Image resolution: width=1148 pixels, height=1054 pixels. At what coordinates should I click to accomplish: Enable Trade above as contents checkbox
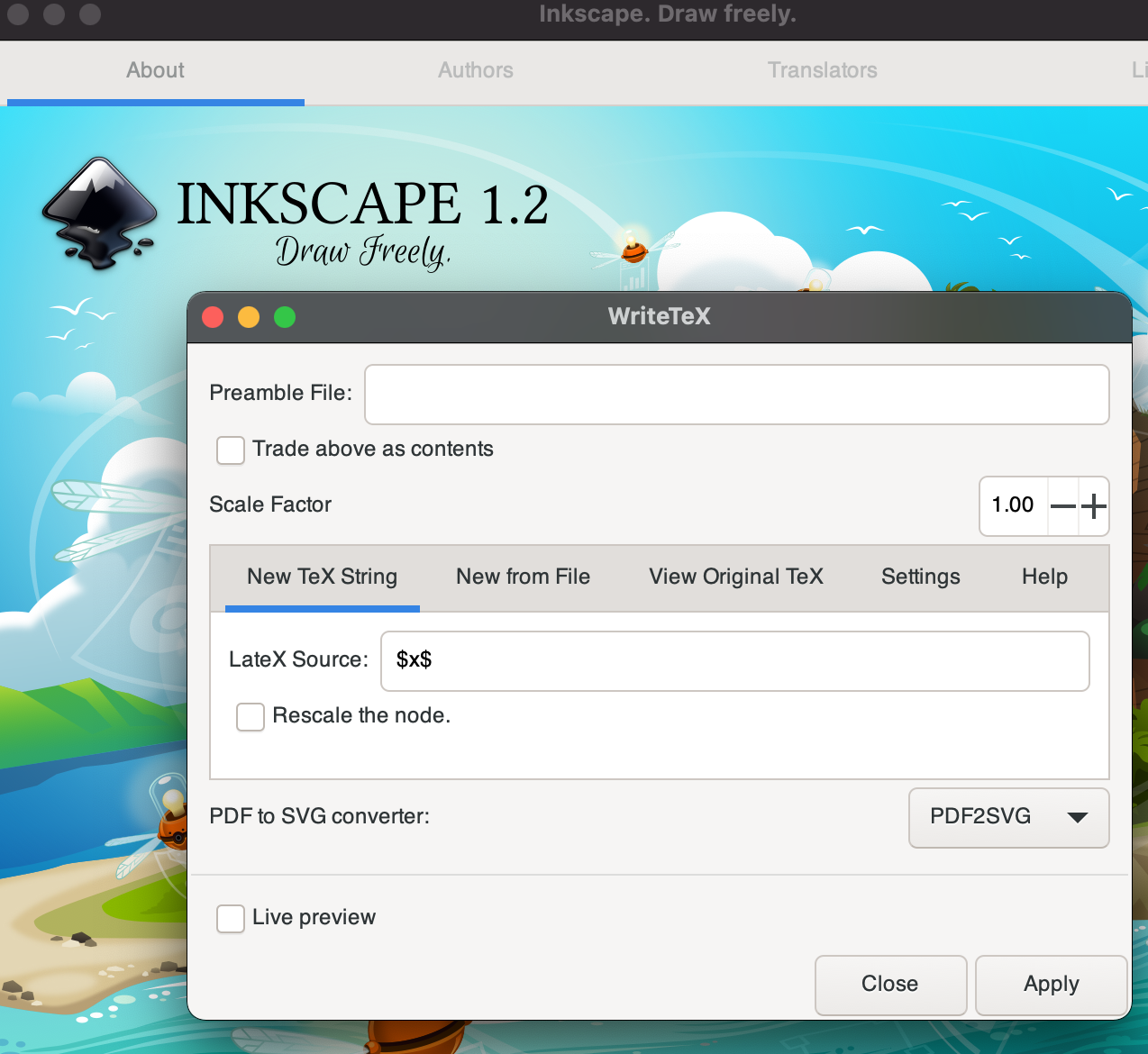click(231, 450)
